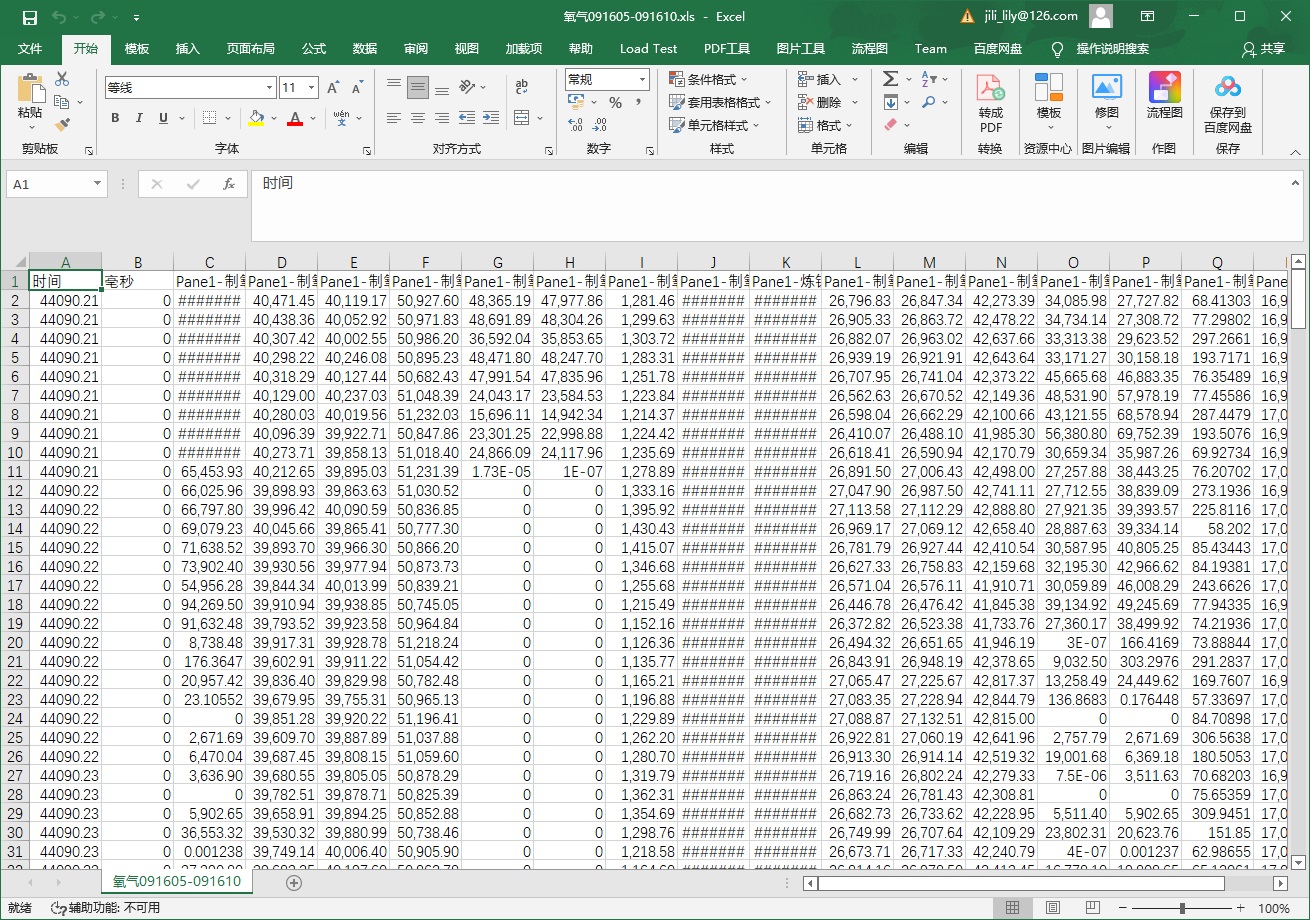Select the 氧气091605-091610 sheet tab

tap(176, 882)
